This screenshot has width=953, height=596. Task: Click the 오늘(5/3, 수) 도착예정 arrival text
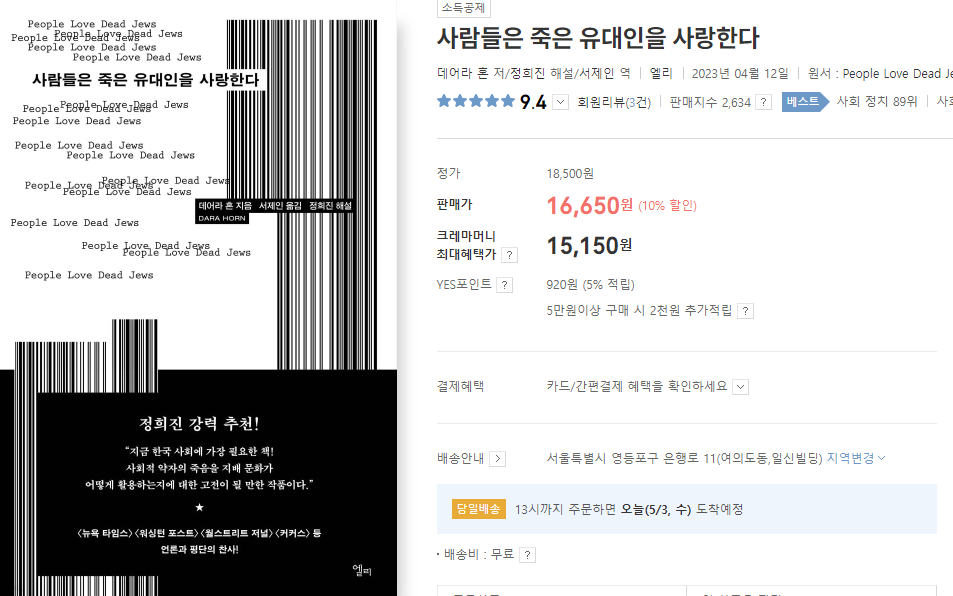click(x=682, y=509)
